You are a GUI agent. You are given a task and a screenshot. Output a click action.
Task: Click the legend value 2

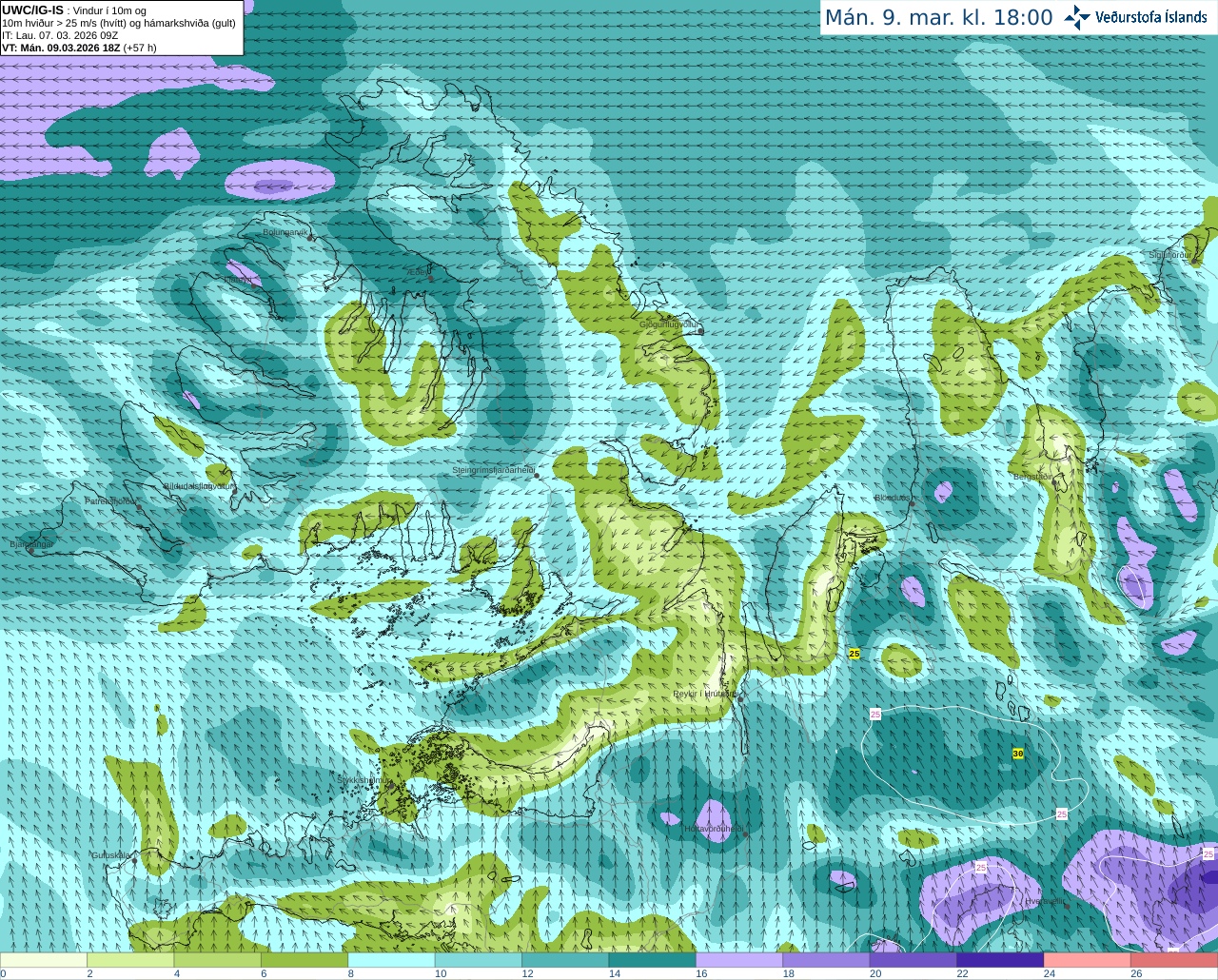pyautogui.click(x=89, y=973)
